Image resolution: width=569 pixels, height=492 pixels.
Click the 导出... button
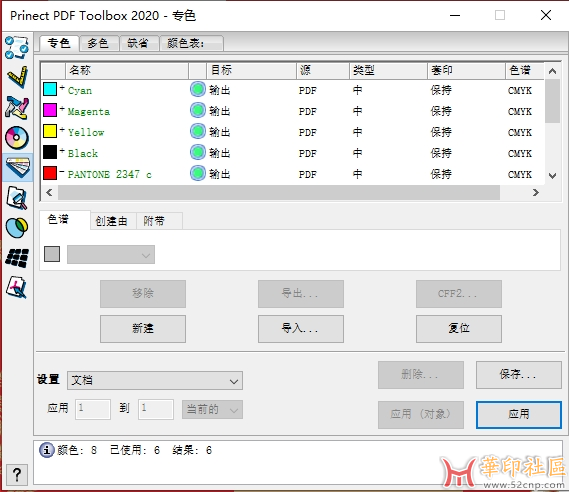pyautogui.click(x=301, y=294)
